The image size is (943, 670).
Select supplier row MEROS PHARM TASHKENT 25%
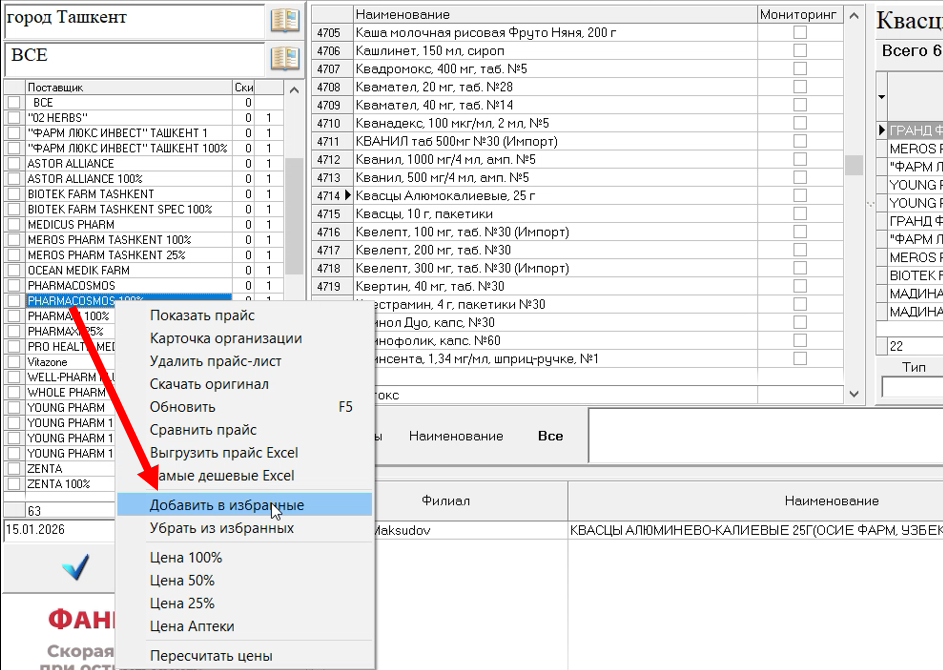pos(128,255)
